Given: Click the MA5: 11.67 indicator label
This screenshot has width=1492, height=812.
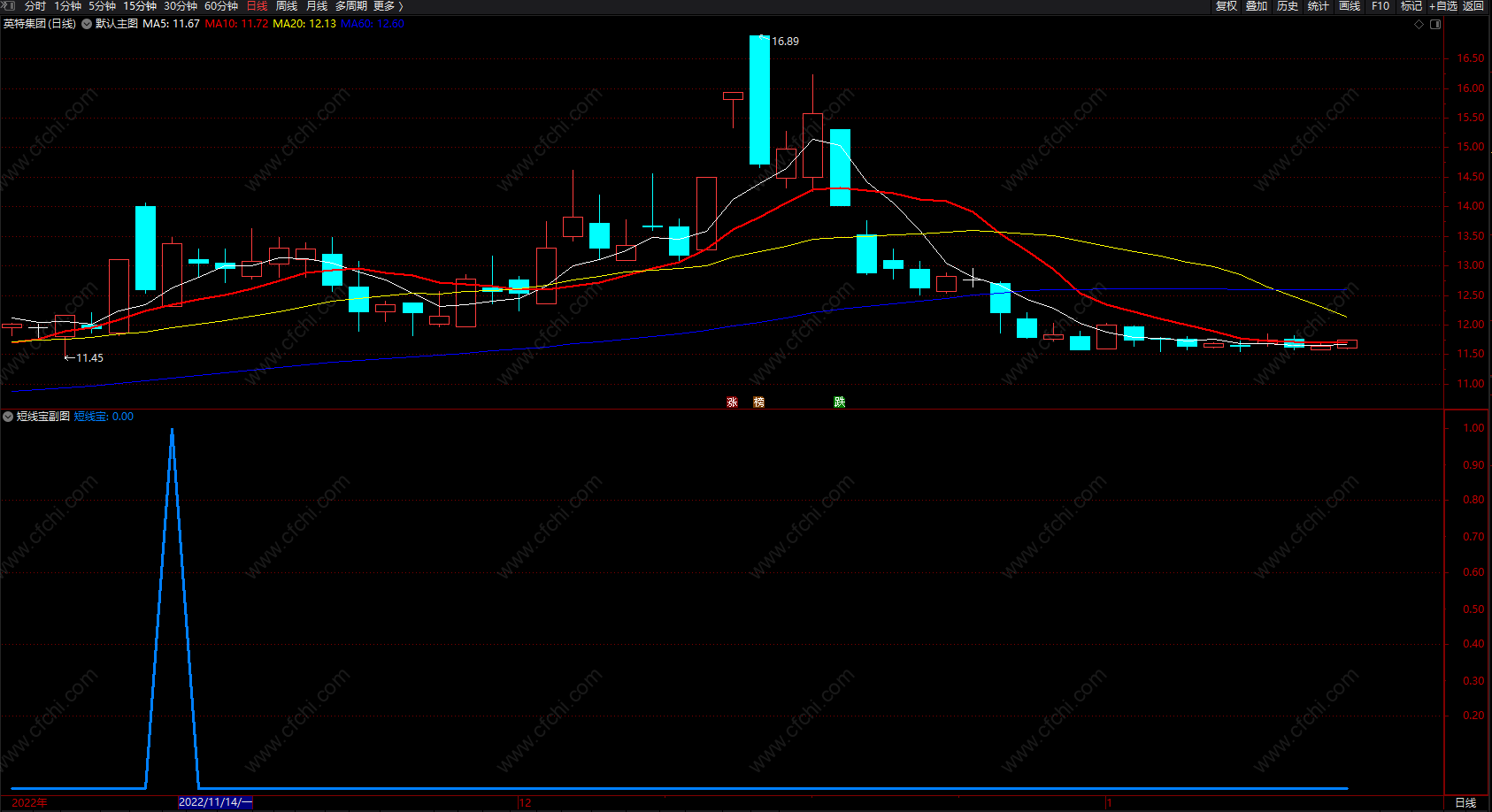Looking at the screenshot, I should coord(171,24).
